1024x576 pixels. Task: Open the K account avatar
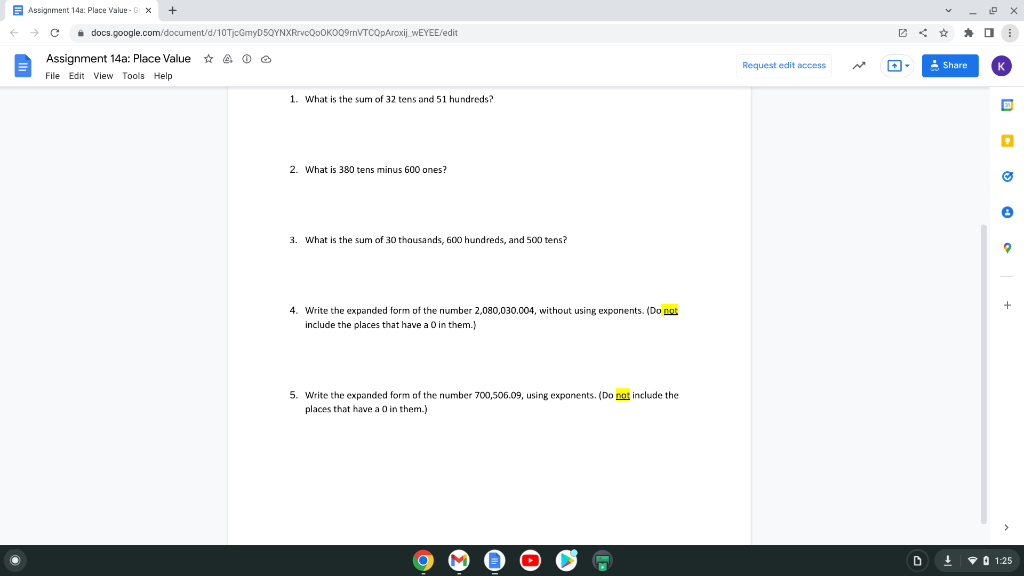pyautogui.click(x=1001, y=65)
